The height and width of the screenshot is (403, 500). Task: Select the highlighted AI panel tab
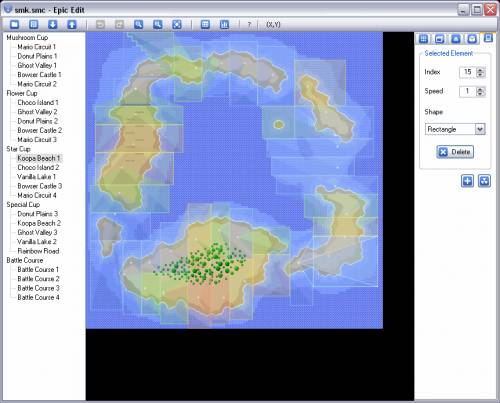488,38
